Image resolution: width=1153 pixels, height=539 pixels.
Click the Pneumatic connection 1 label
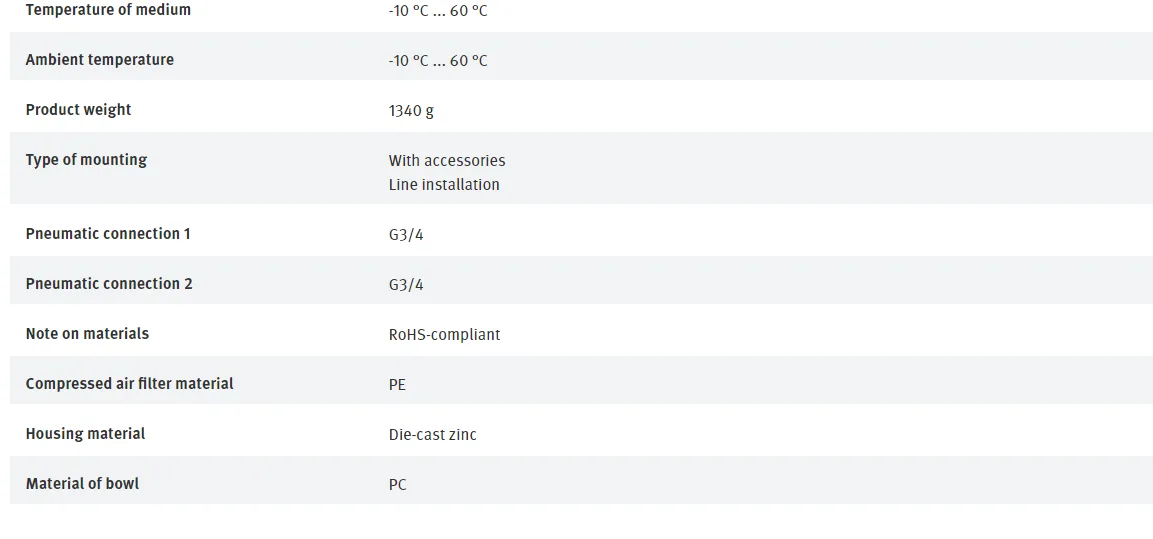[108, 234]
